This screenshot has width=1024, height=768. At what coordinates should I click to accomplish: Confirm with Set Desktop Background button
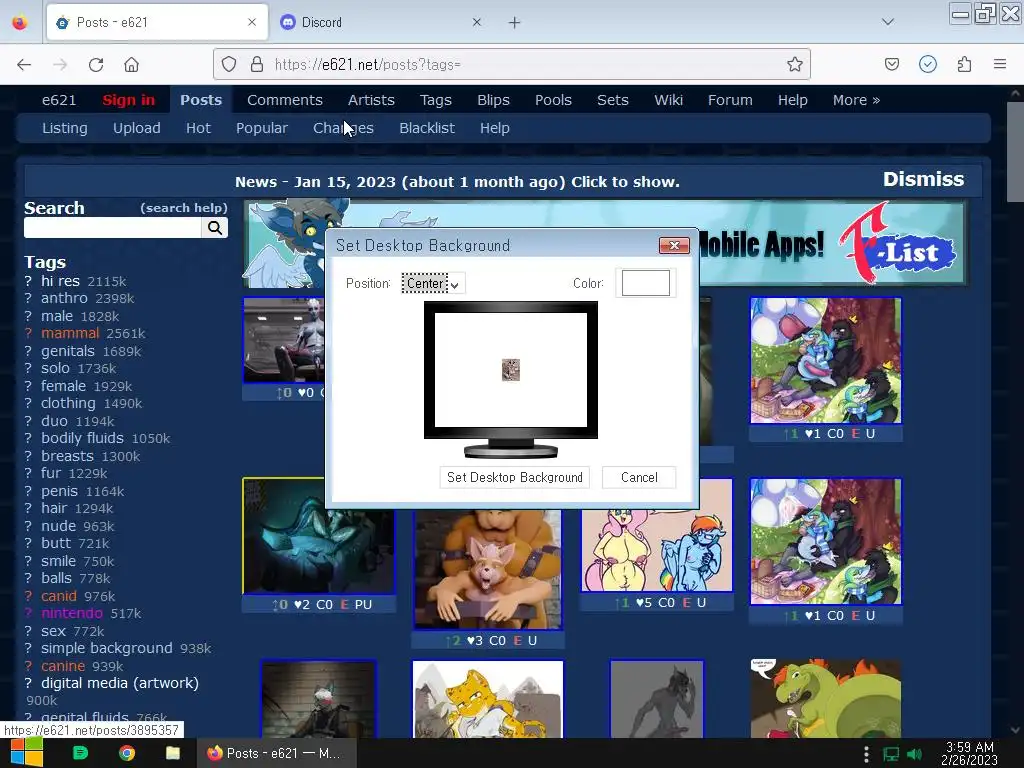(515, 477)
